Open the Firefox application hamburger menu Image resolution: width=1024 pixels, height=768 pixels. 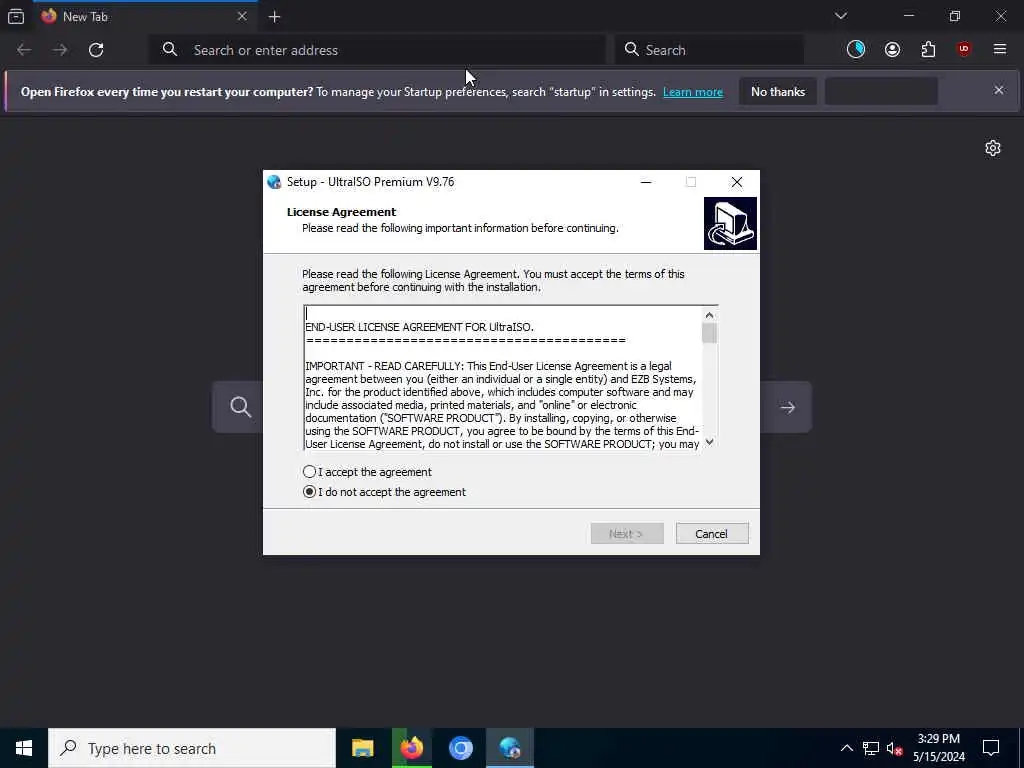(1000, 49)
